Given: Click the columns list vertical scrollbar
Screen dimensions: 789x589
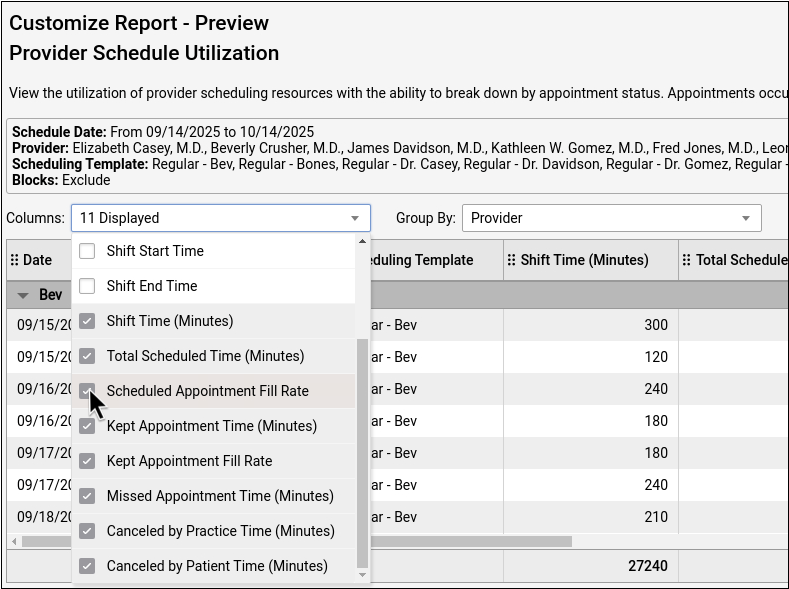Looking at the screenshot, I should click(x=362, y=450).
